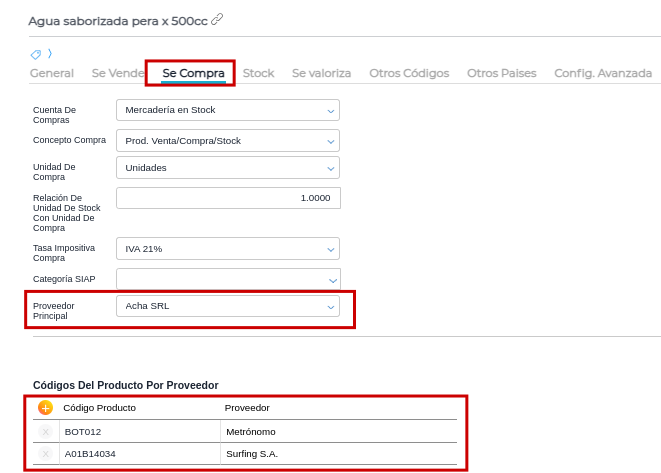
Task: Select the Otros Códigos tab
Action: (x=409, y=73)
